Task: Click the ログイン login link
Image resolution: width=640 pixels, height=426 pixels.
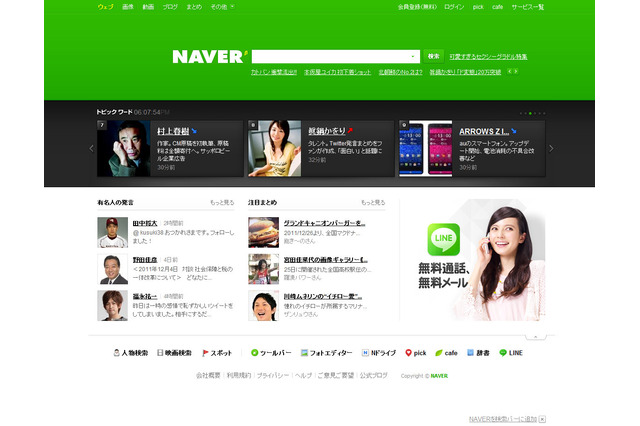Action: [454, 7]
